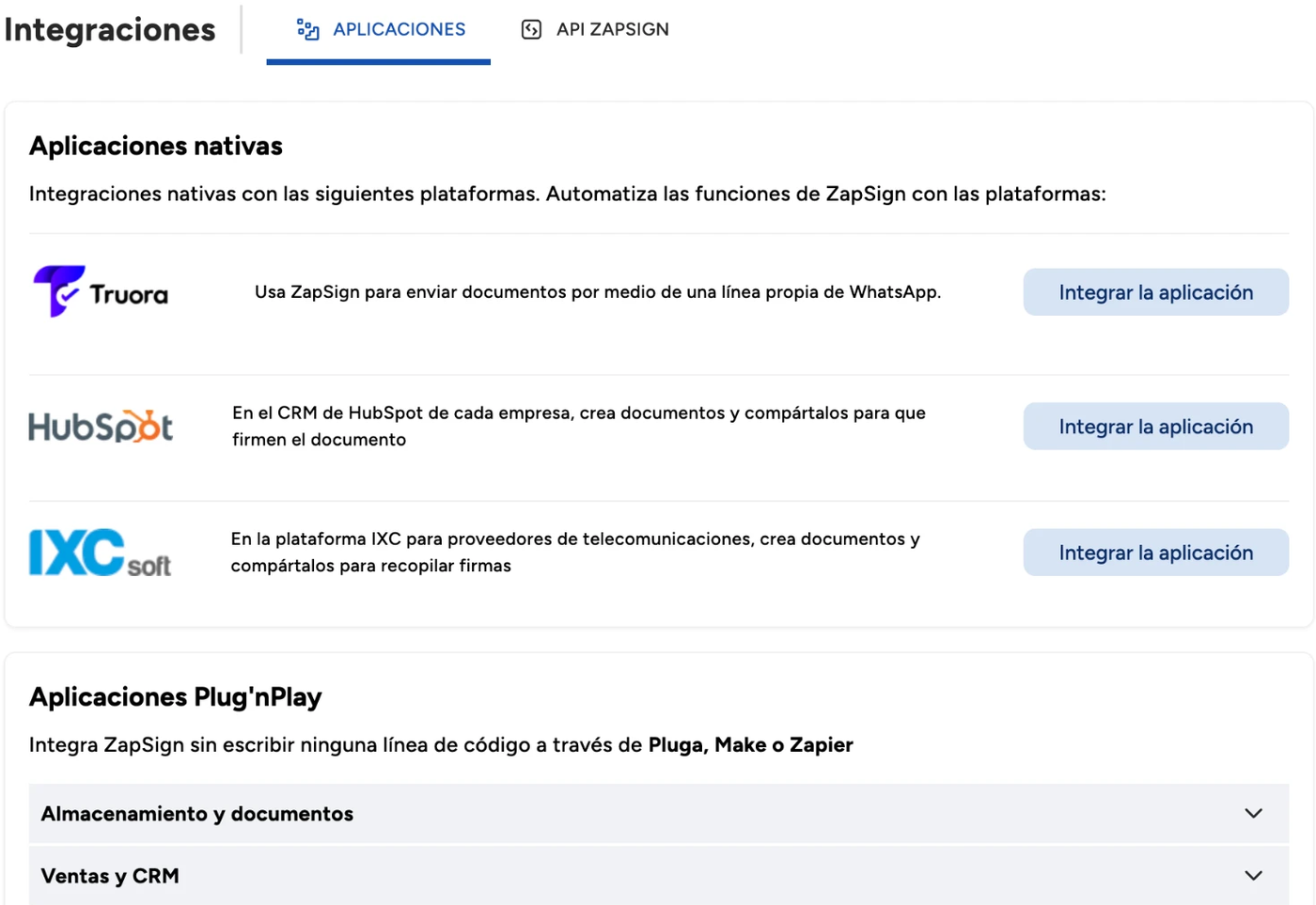The image size is (1316, 905).
Task: Click the IXC telecomunicaciones description text
Action: point(575,553)
